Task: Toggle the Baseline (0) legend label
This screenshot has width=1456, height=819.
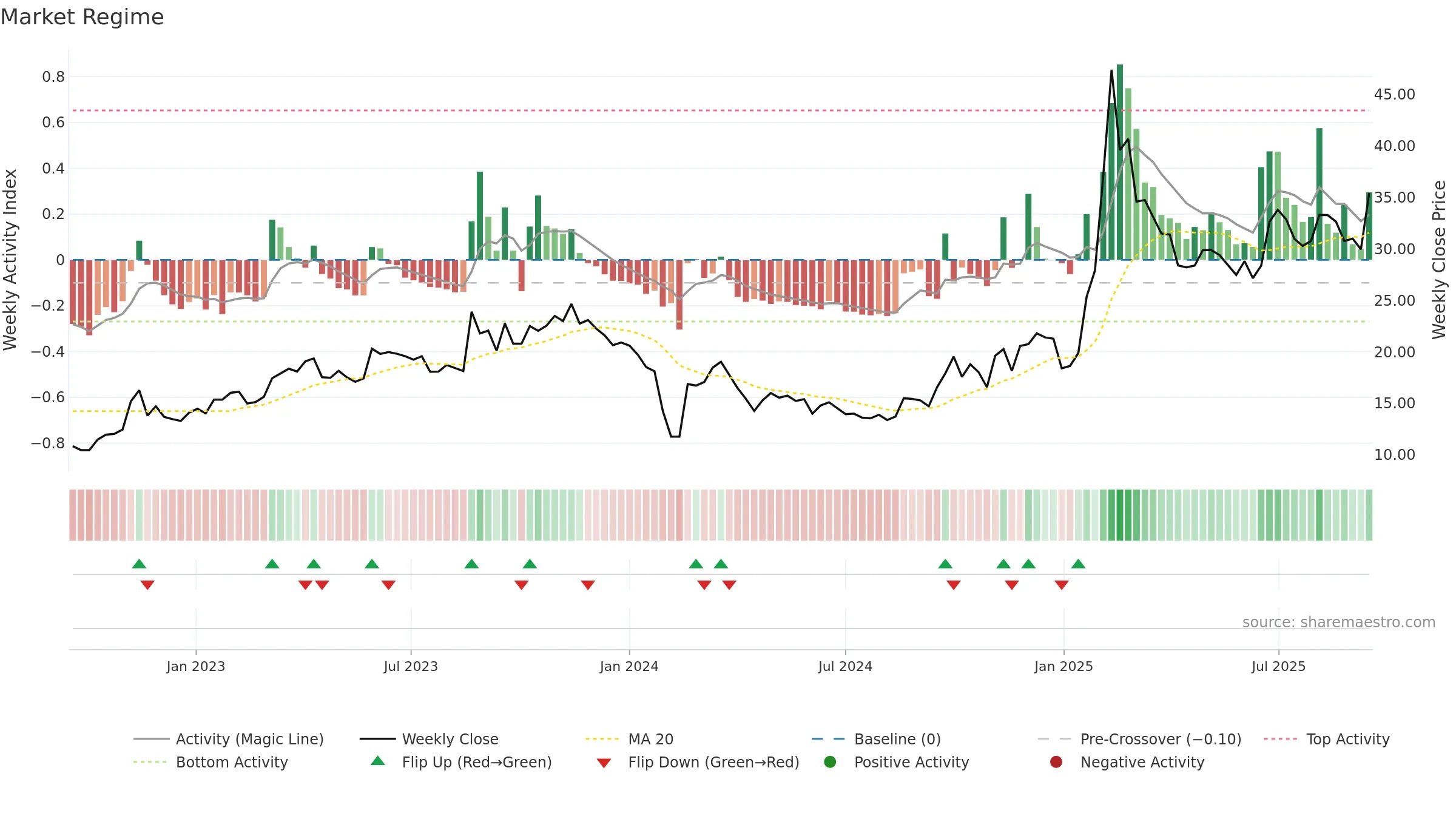Action: pos(898,739)
